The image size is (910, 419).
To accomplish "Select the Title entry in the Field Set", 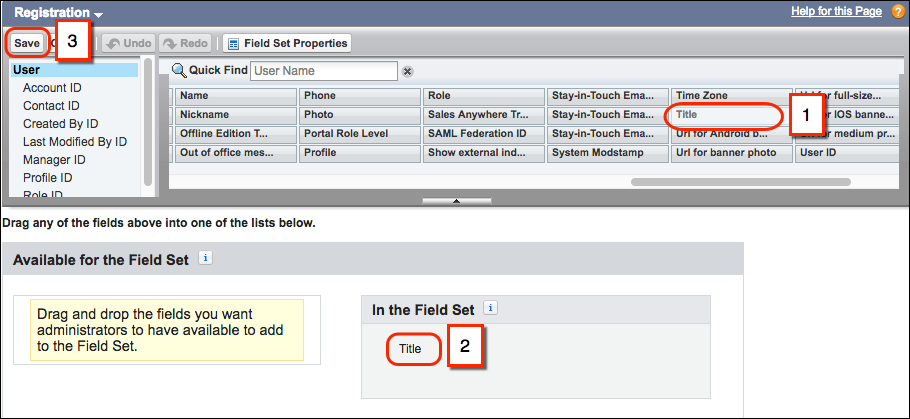I will [x=410, y=349].
